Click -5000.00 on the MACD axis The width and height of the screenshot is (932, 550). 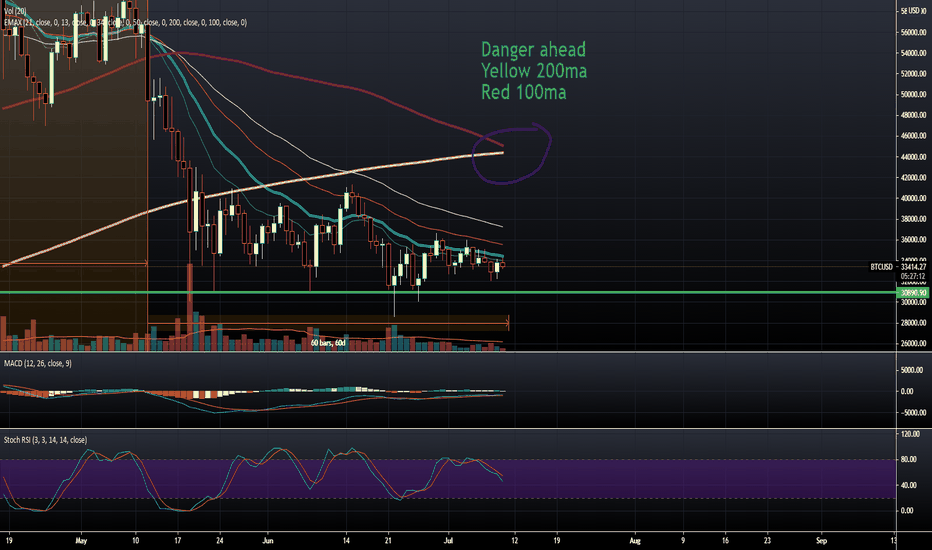click(x=913, y=413)
